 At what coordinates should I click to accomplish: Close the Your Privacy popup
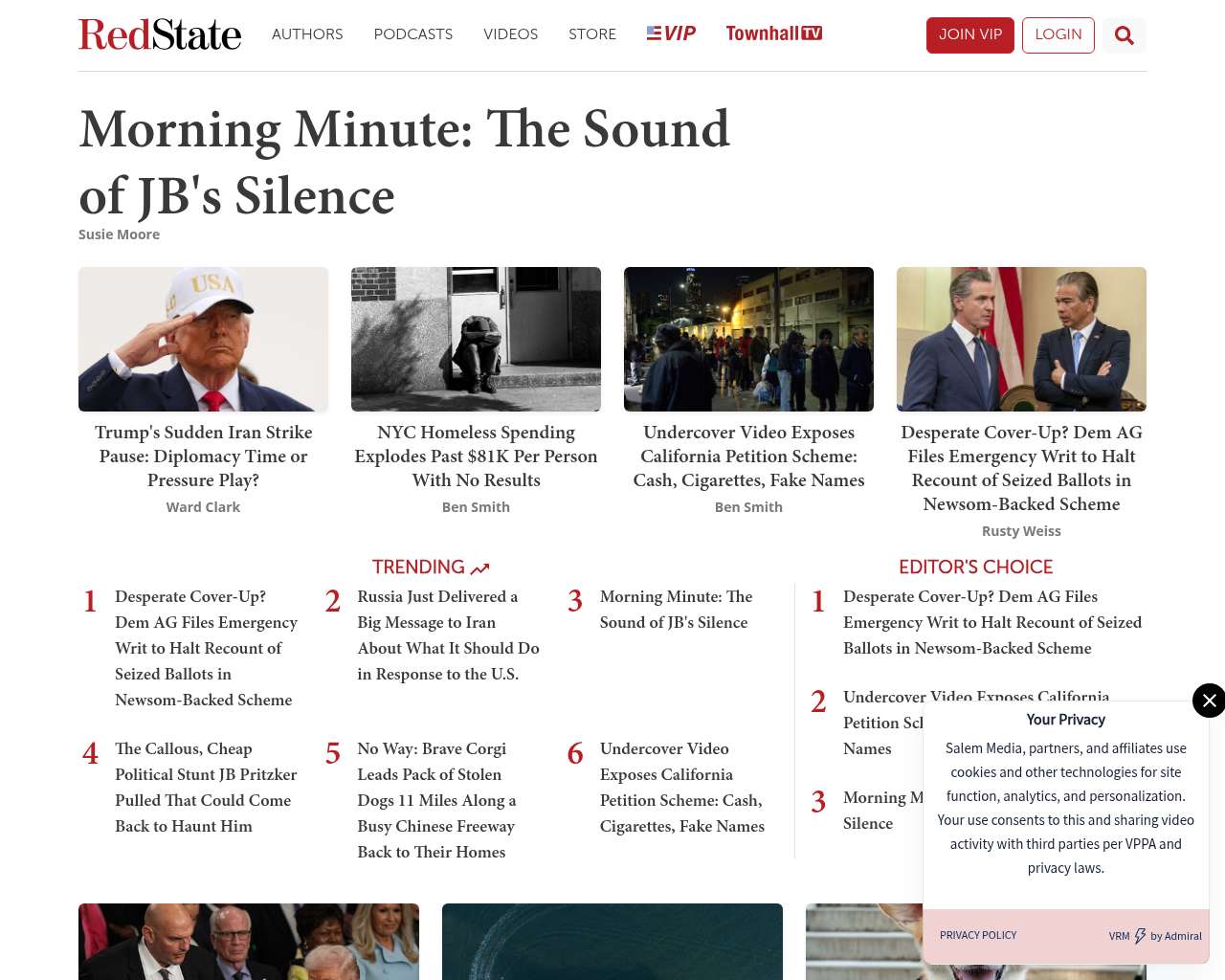(1209, 701)
